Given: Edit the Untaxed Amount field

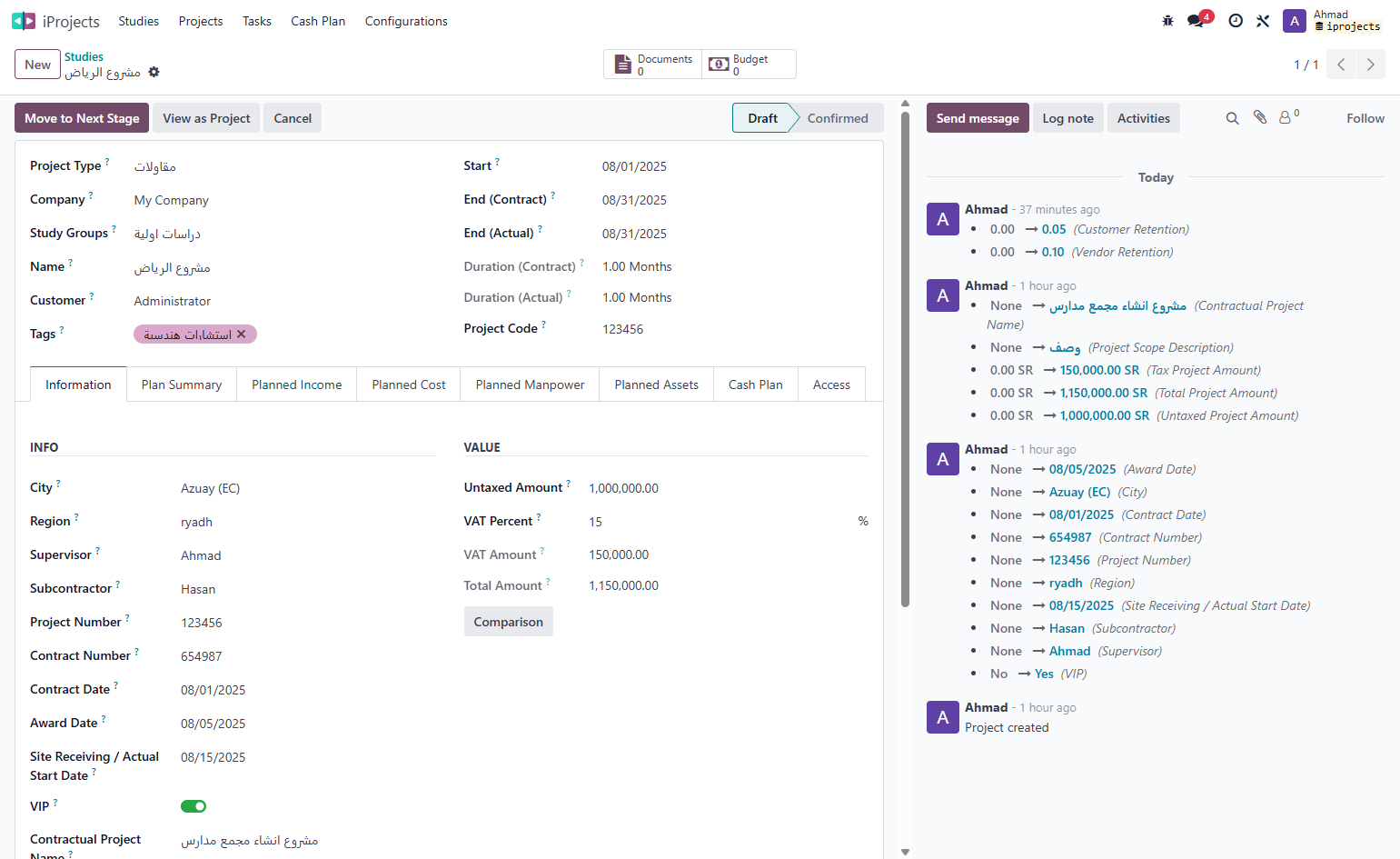Looking at the screenshot, I should (x=729, y=488).
